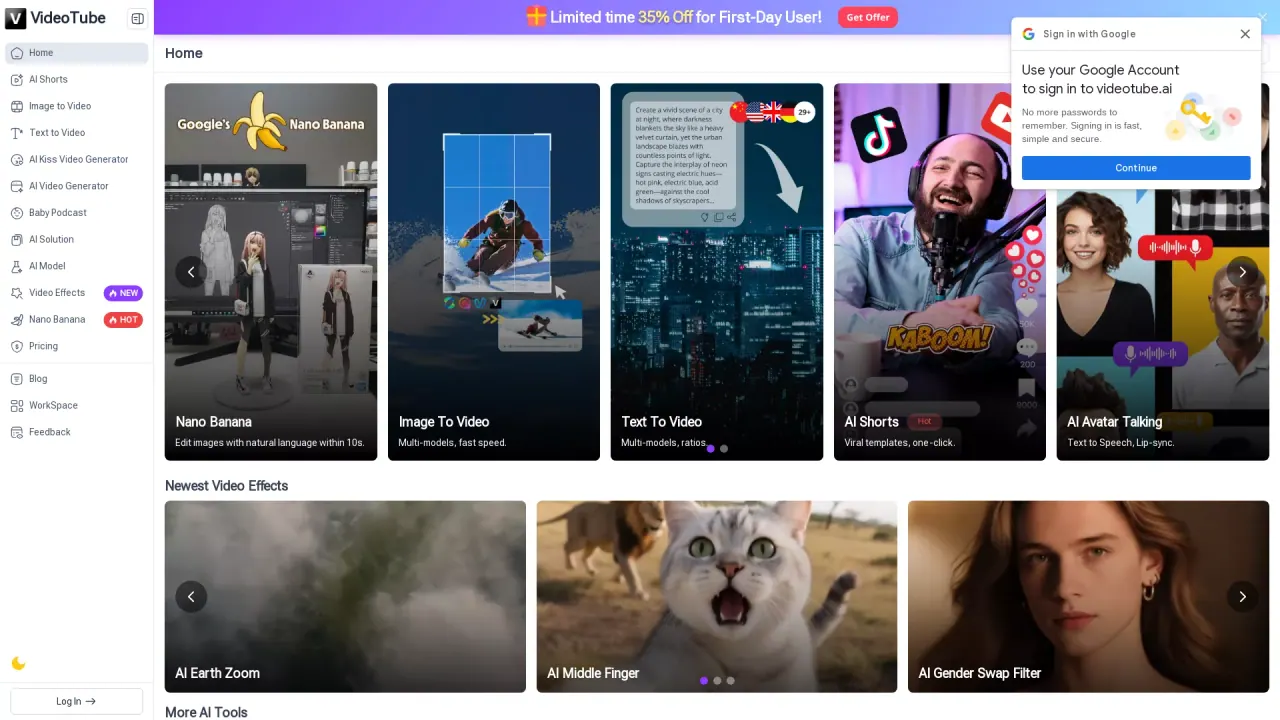This screenshot has width=1280, height=720.
Task: Click the NEW badge beside Video Effects
Action: point(123,293)
